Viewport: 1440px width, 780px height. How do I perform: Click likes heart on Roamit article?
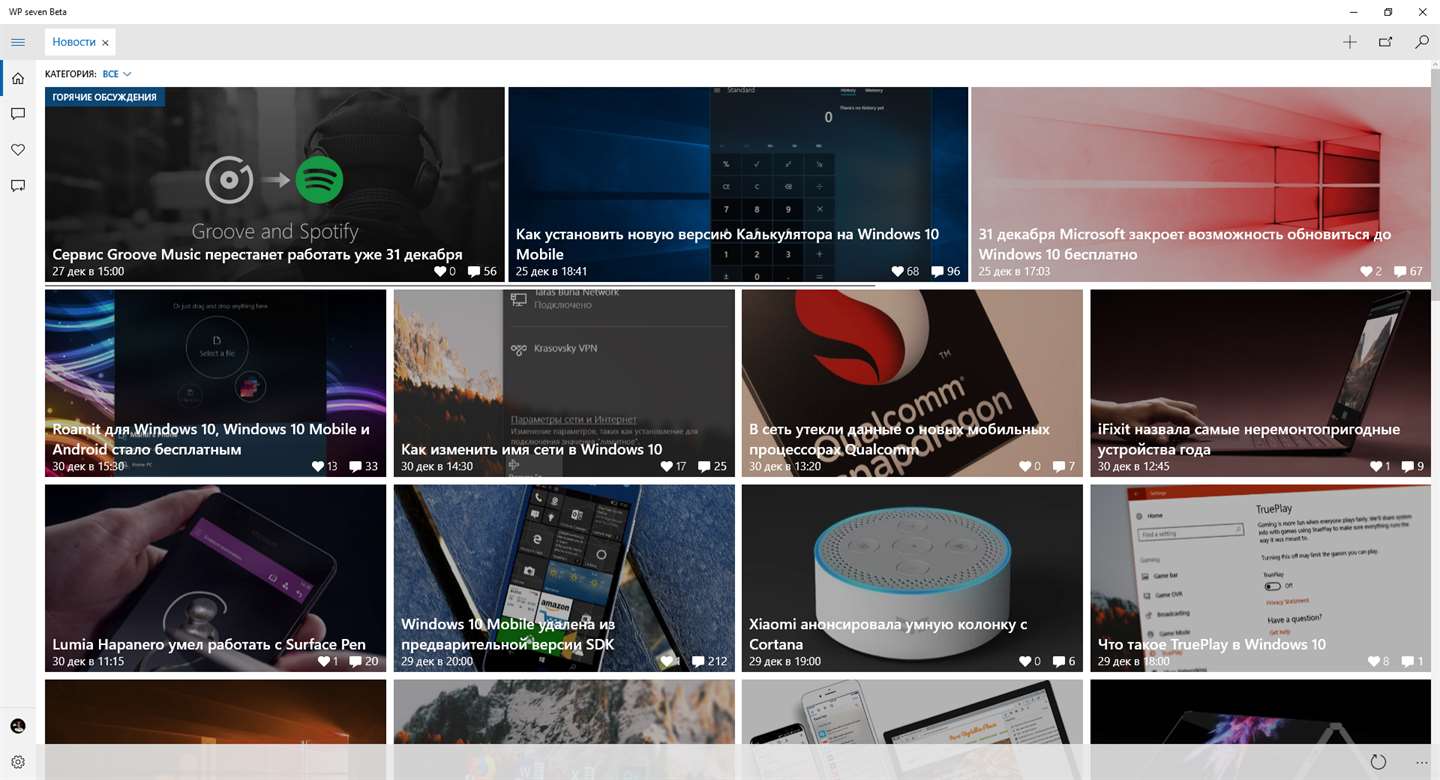[318, 466]
